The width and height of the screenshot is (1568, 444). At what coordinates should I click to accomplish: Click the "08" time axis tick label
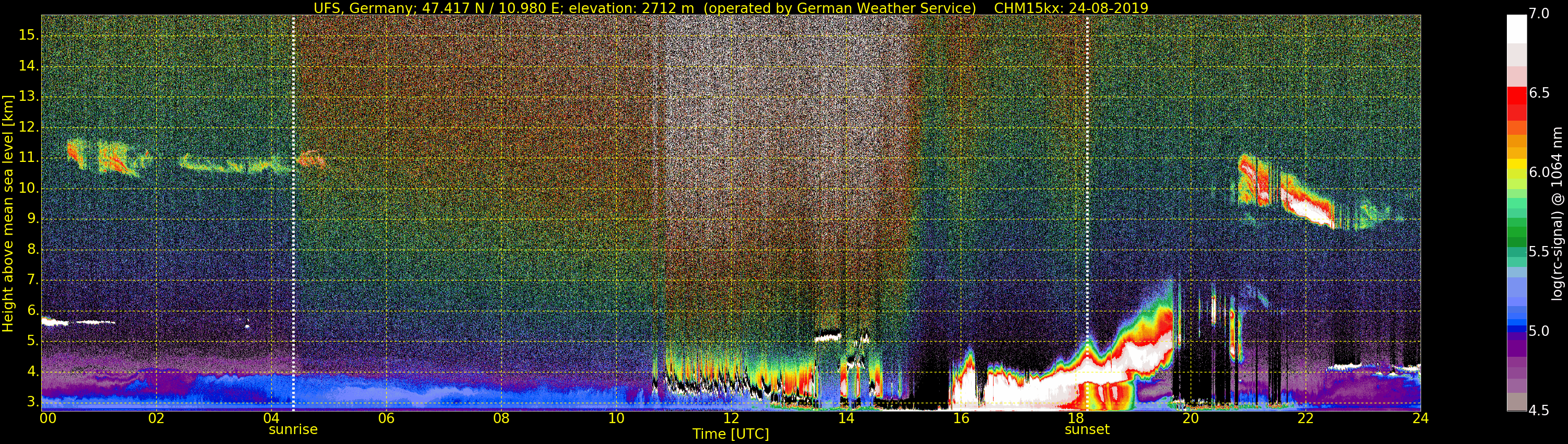501,418
